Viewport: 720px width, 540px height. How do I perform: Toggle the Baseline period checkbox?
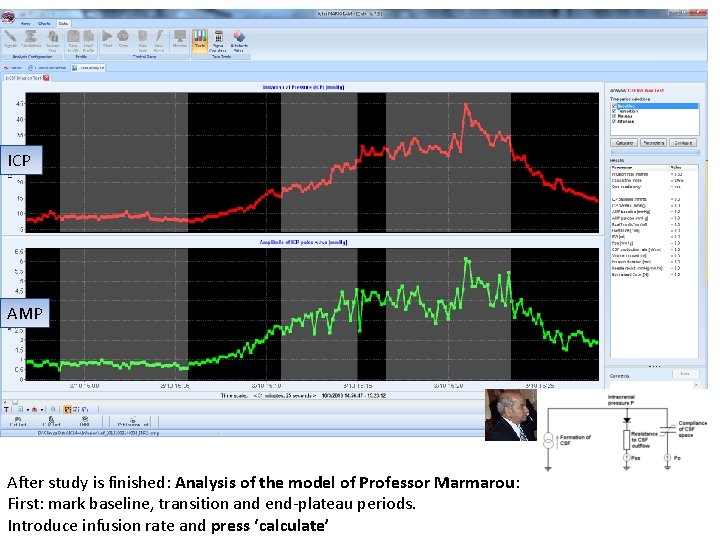point(614,106)
